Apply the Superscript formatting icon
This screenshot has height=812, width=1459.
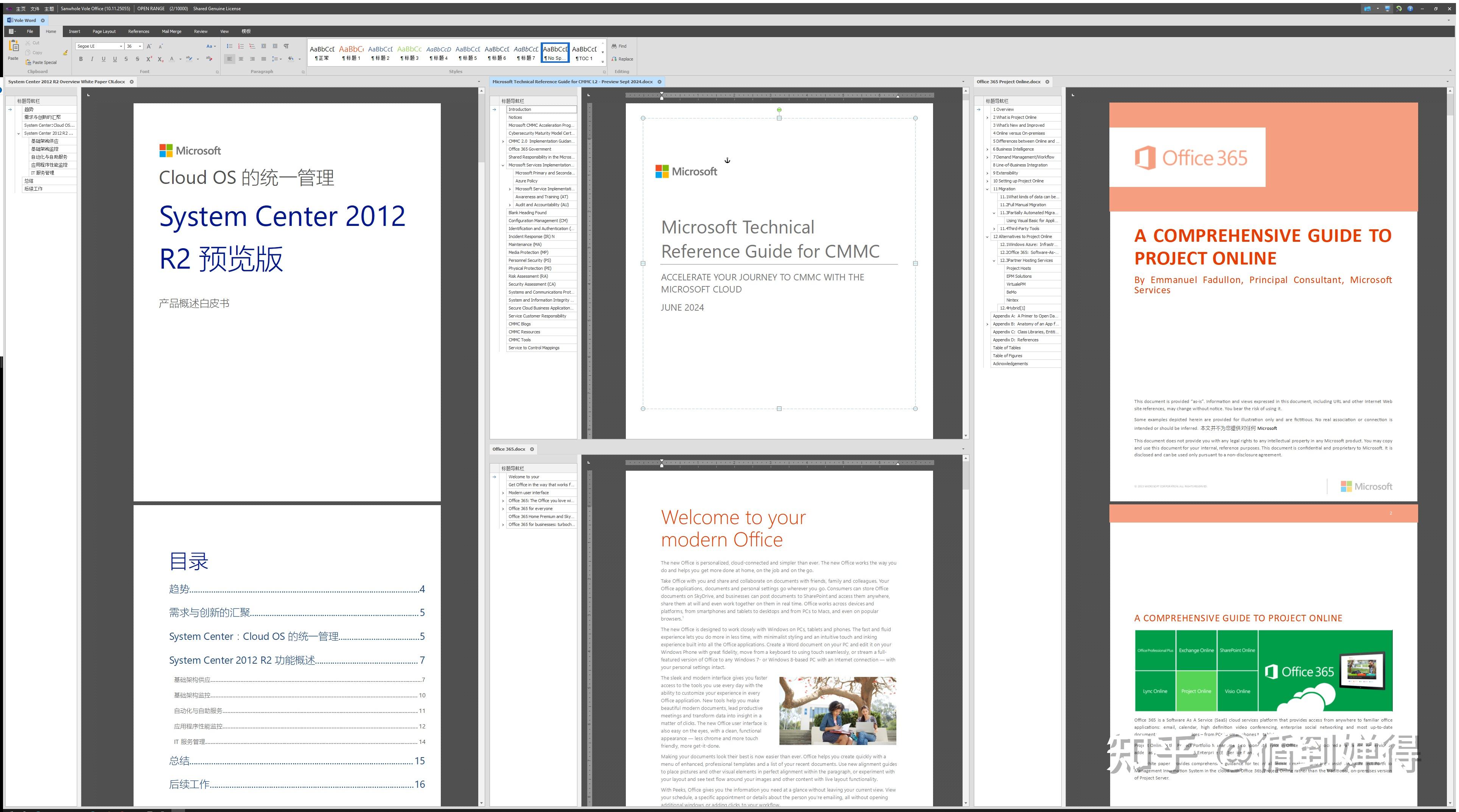[x=149, y=59]
